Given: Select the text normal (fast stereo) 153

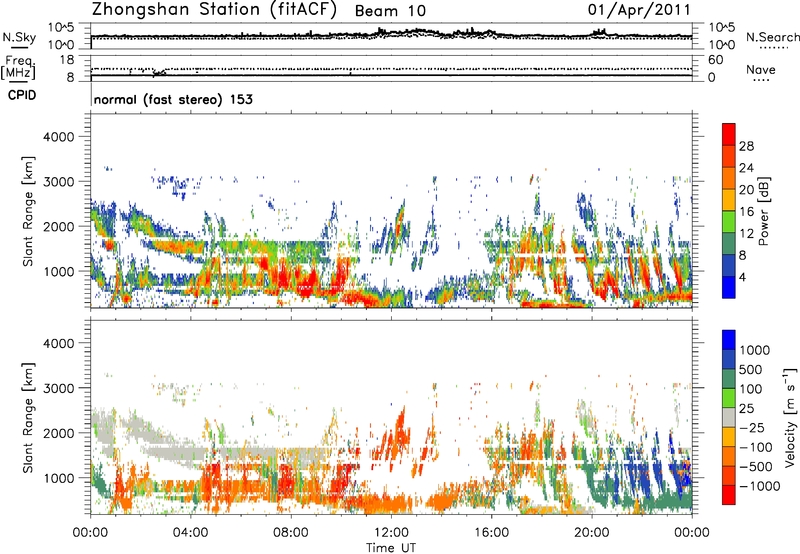Looking at the screenshot, I should point(173,99).
